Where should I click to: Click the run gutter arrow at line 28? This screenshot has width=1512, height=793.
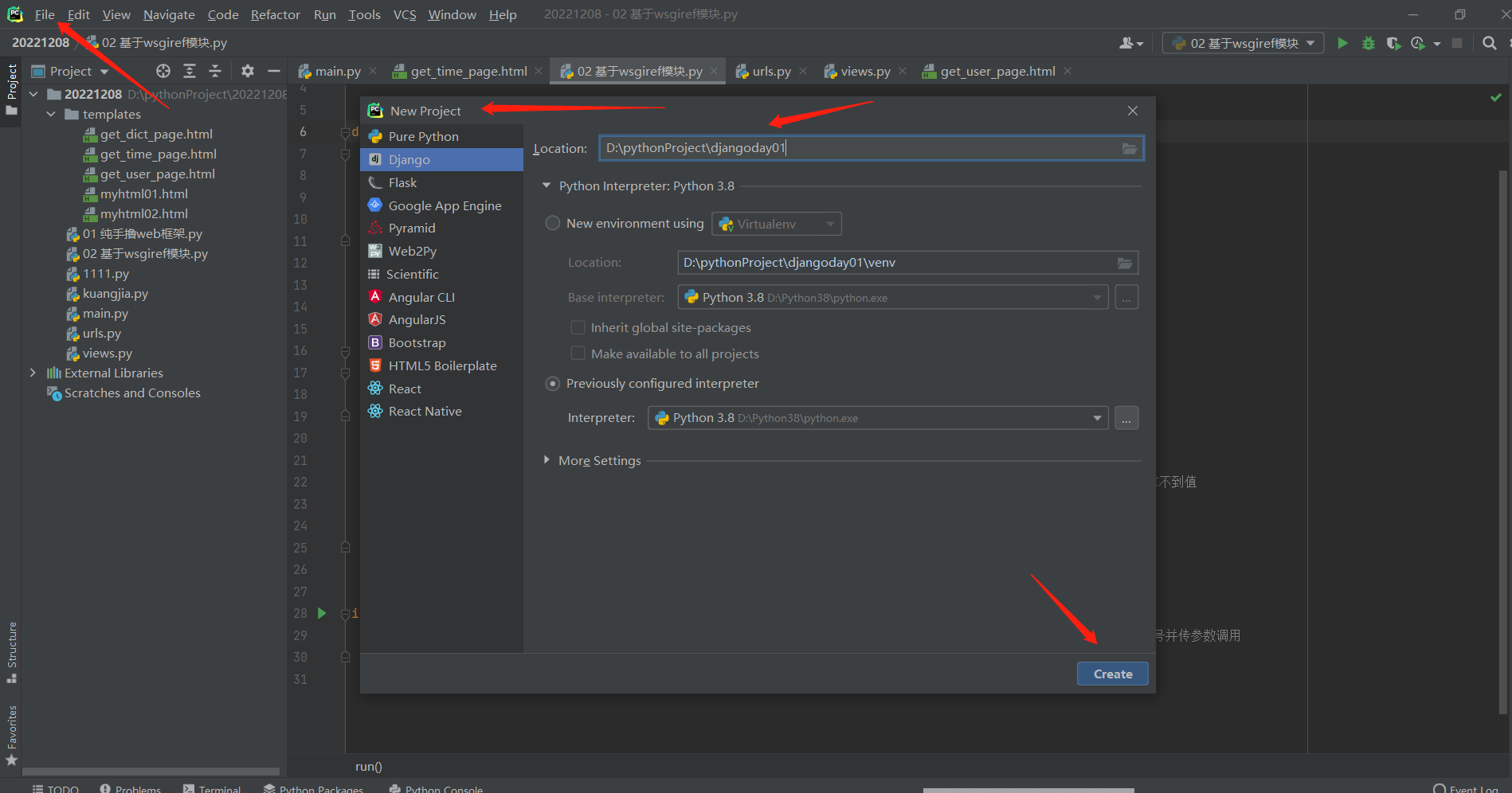pyautogui.click(x=322, y=613)
